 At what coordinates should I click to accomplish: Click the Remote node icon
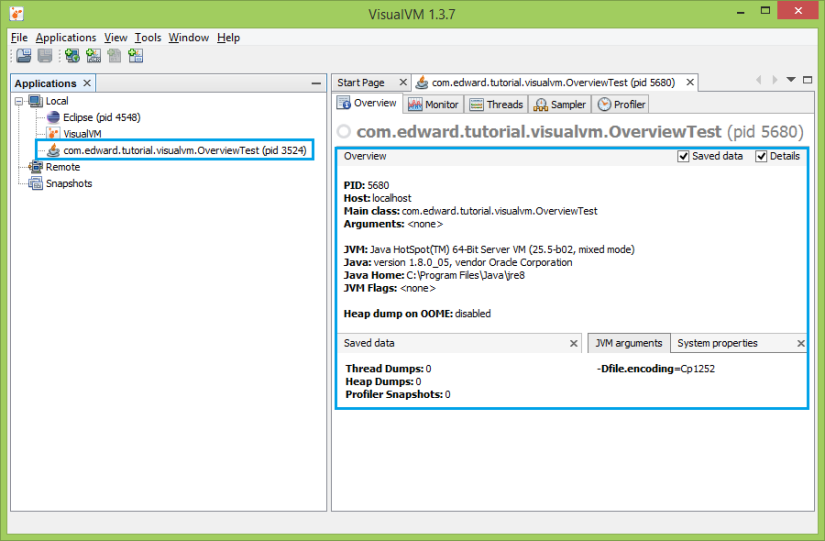36,167
